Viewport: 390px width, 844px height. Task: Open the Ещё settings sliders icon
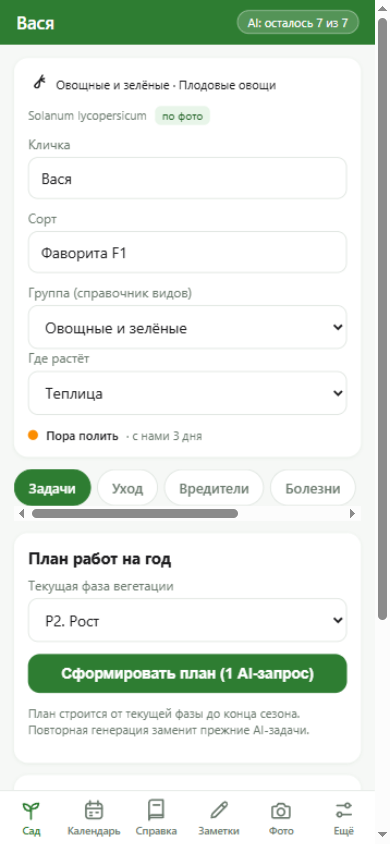click(x=343, y=810)
